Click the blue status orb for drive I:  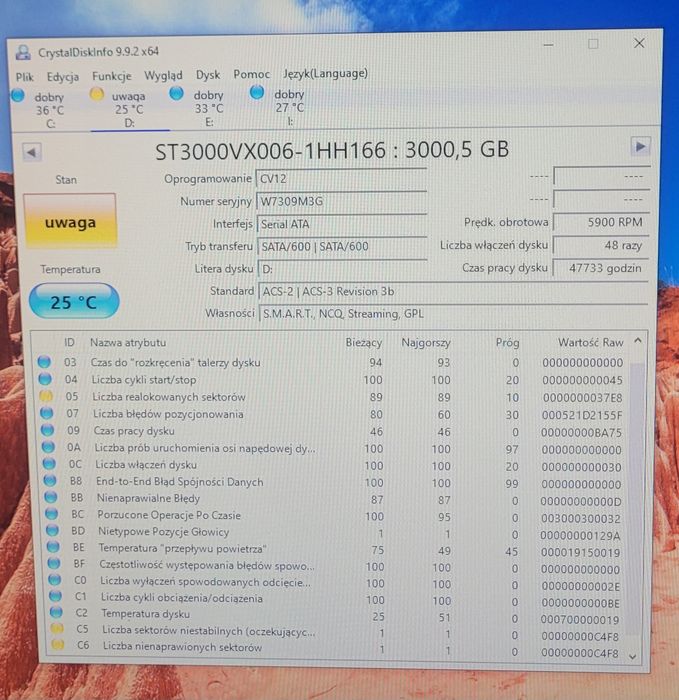click(257, 93)
